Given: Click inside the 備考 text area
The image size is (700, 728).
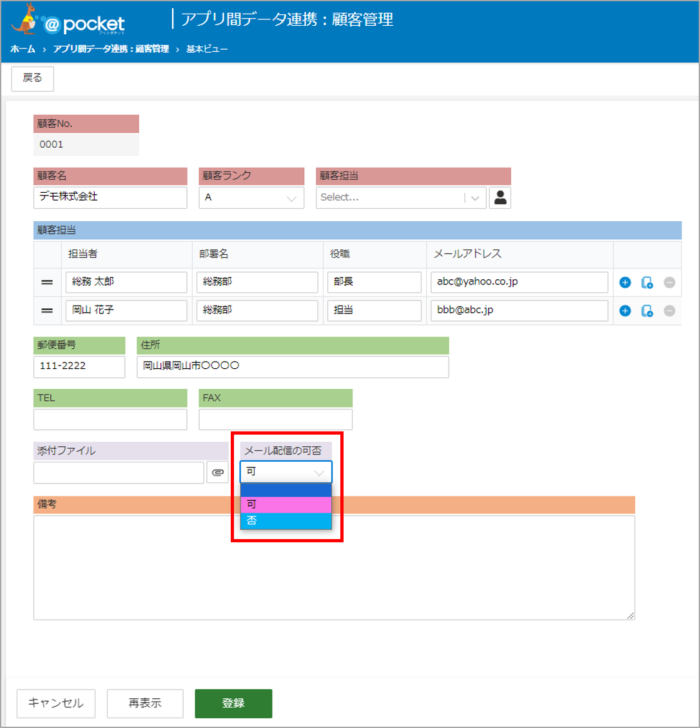Looking at the screenshot, I should (334, 567).
